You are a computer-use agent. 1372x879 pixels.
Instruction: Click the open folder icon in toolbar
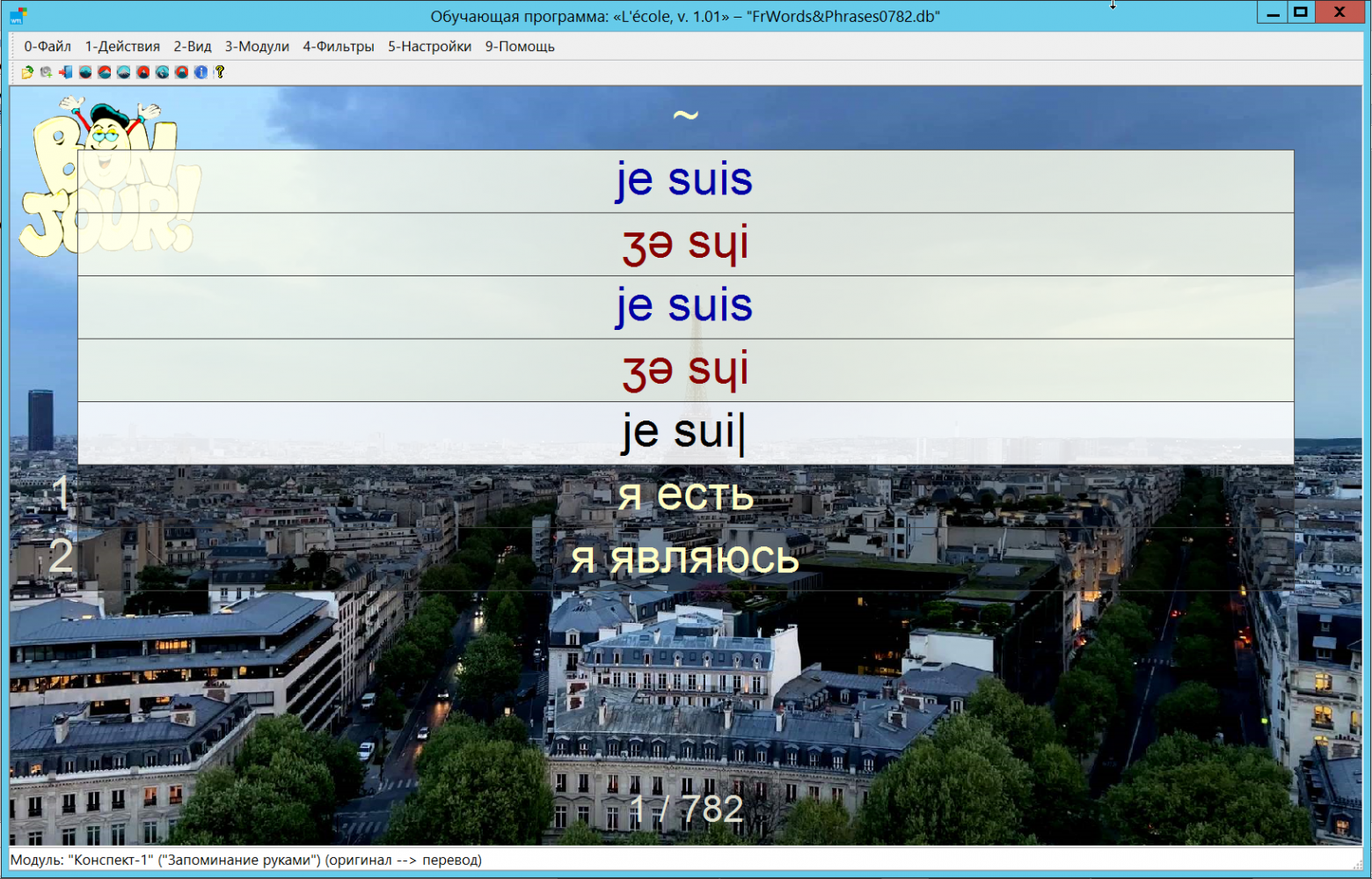pos(27,72)
